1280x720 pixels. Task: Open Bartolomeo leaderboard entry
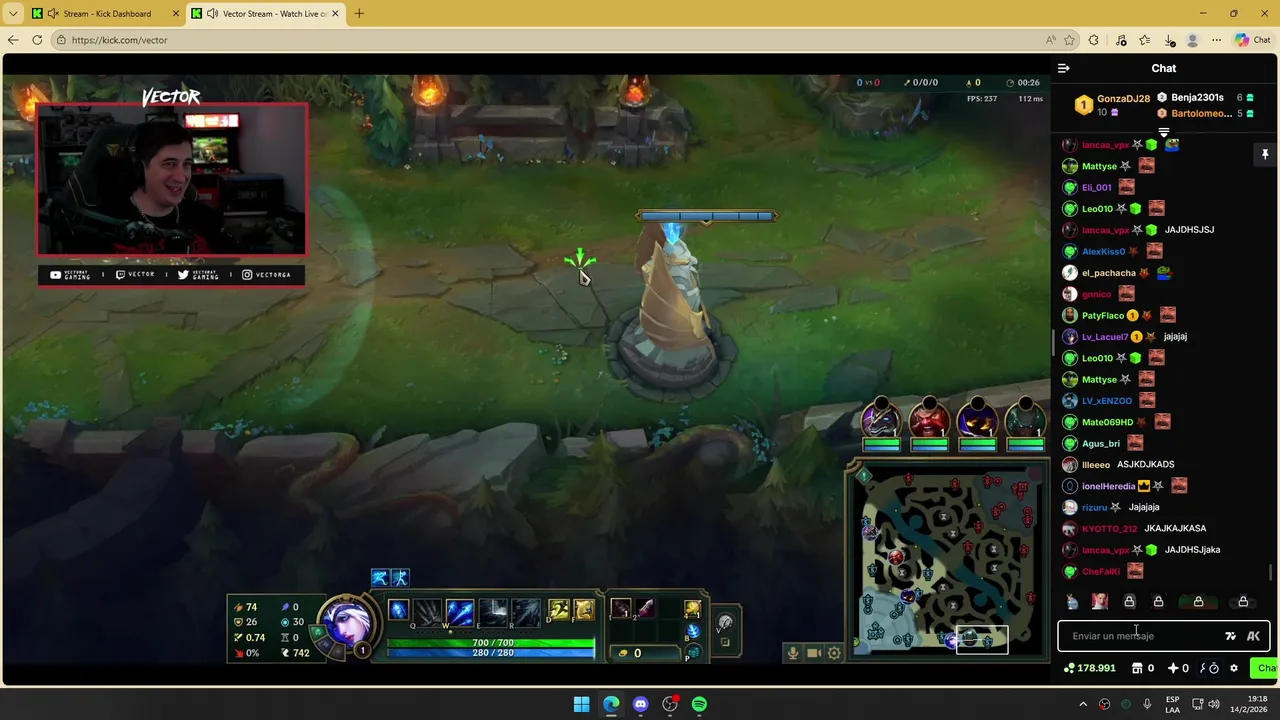1201,114
